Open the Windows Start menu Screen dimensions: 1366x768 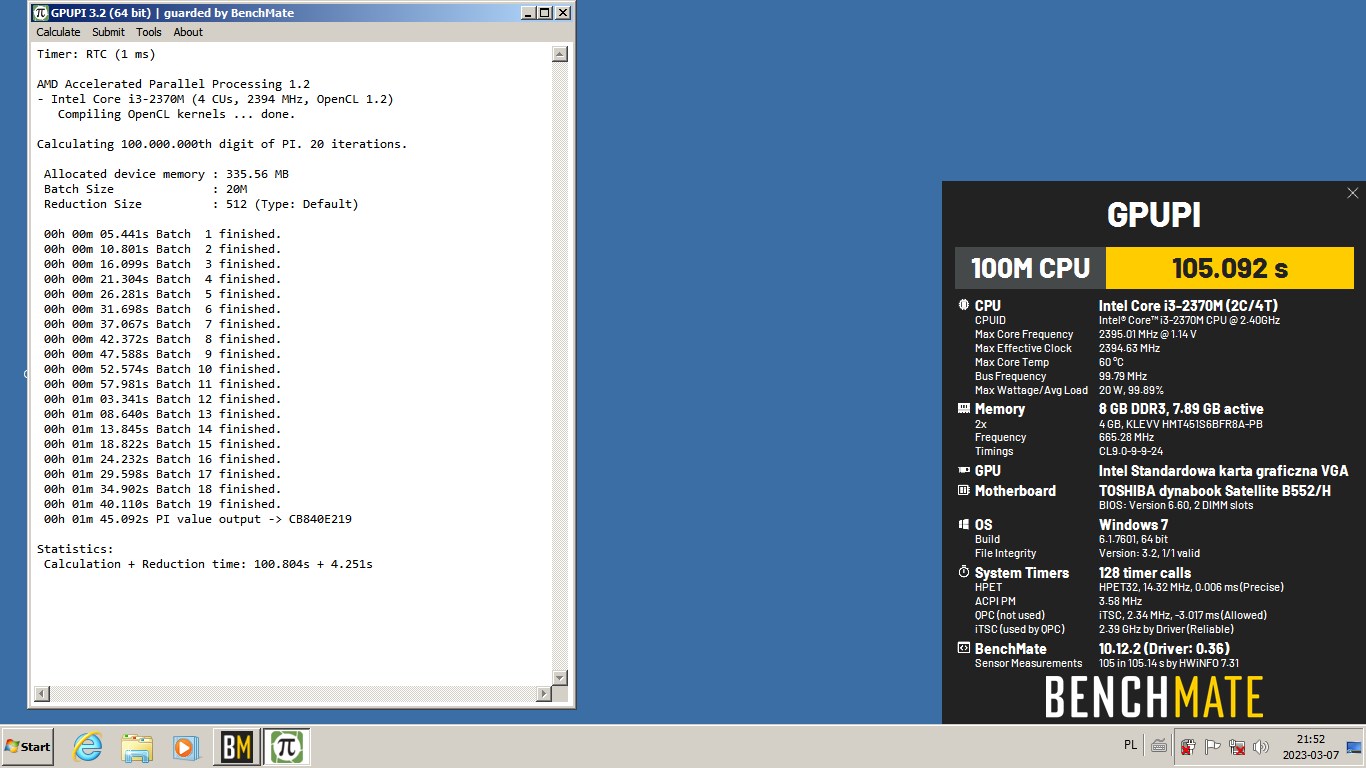28,747
